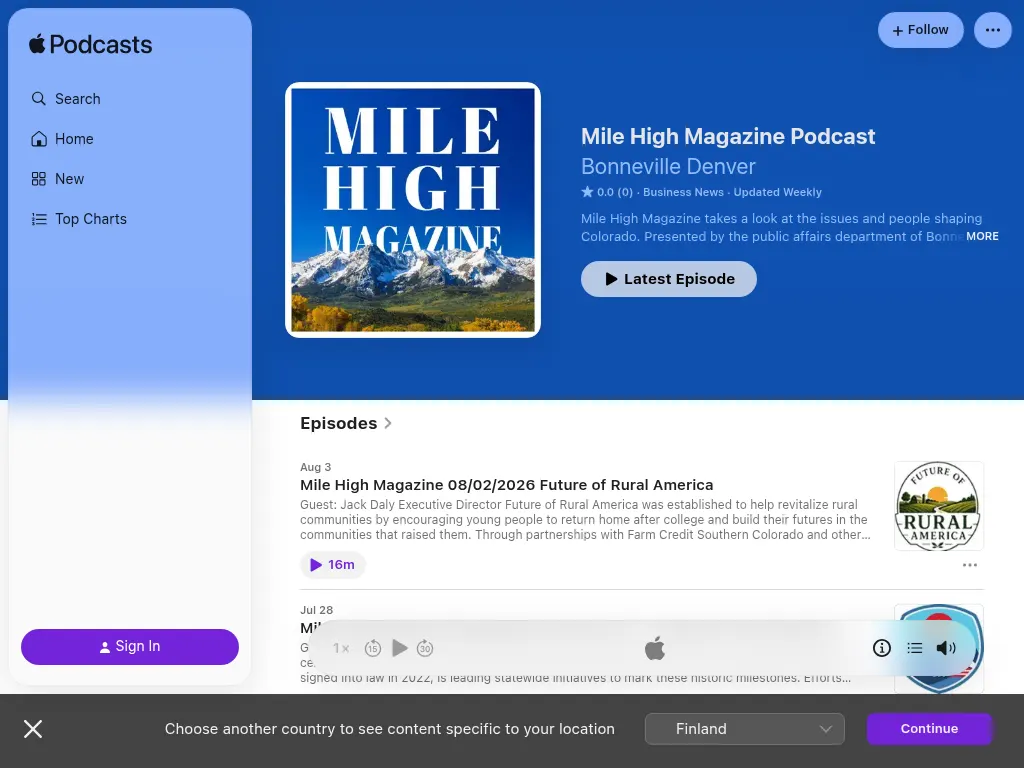Screen dimensions: 1024x768
Task: Dismiss the country selection banner
Action: coord(33,729)
